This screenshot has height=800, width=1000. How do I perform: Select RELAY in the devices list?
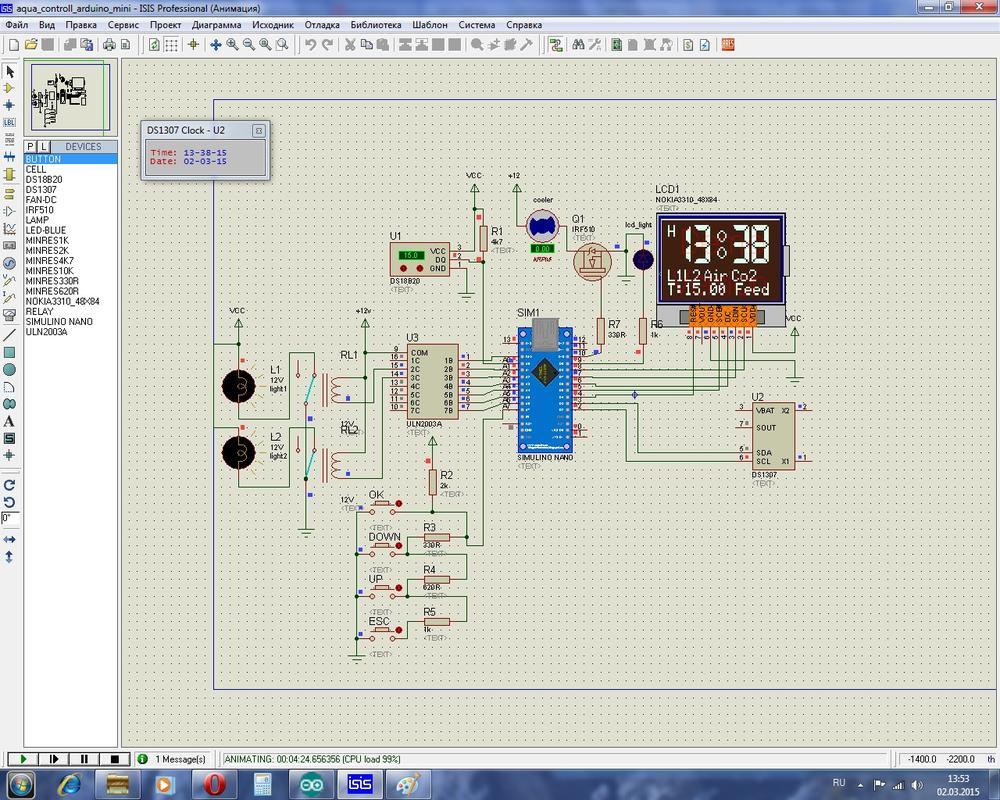[x=39, y=311]
